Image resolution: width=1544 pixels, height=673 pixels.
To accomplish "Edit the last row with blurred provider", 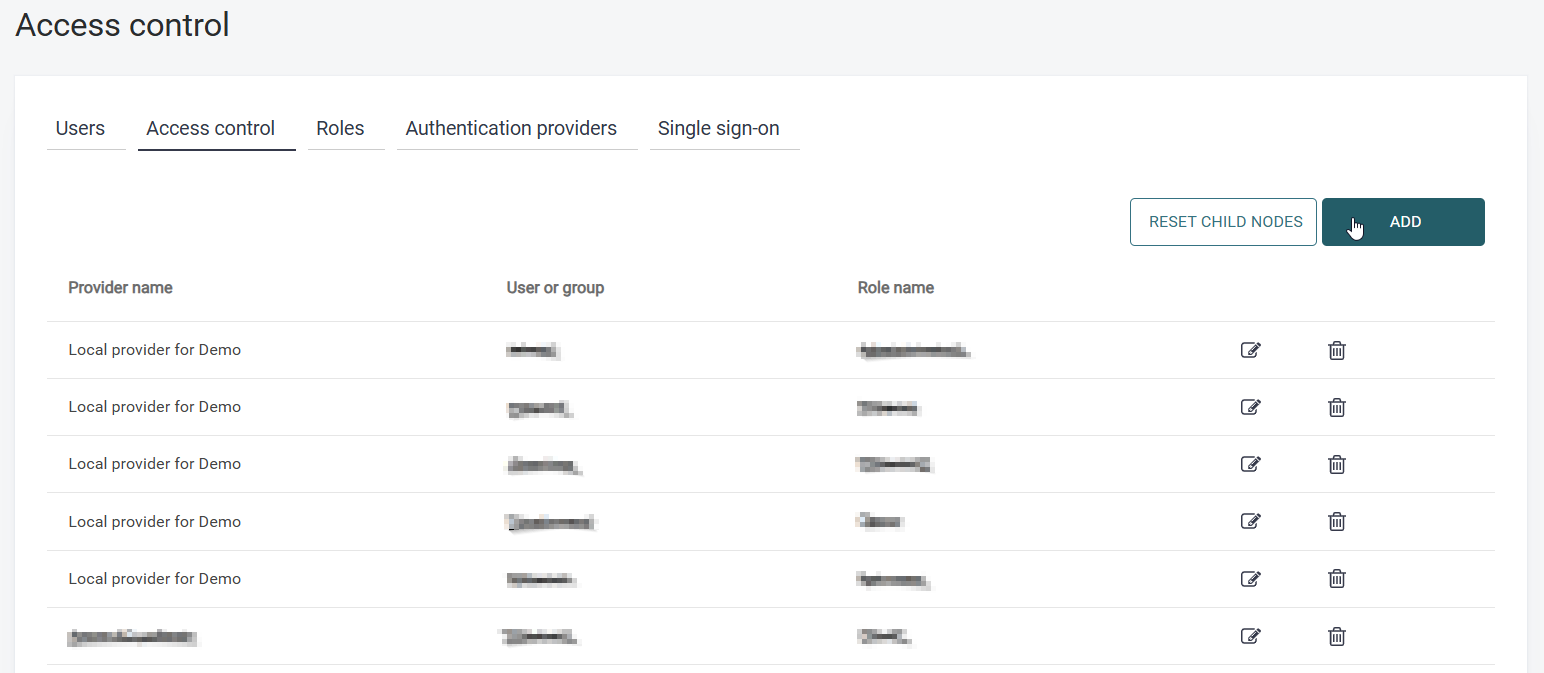I will [1250, 636].
